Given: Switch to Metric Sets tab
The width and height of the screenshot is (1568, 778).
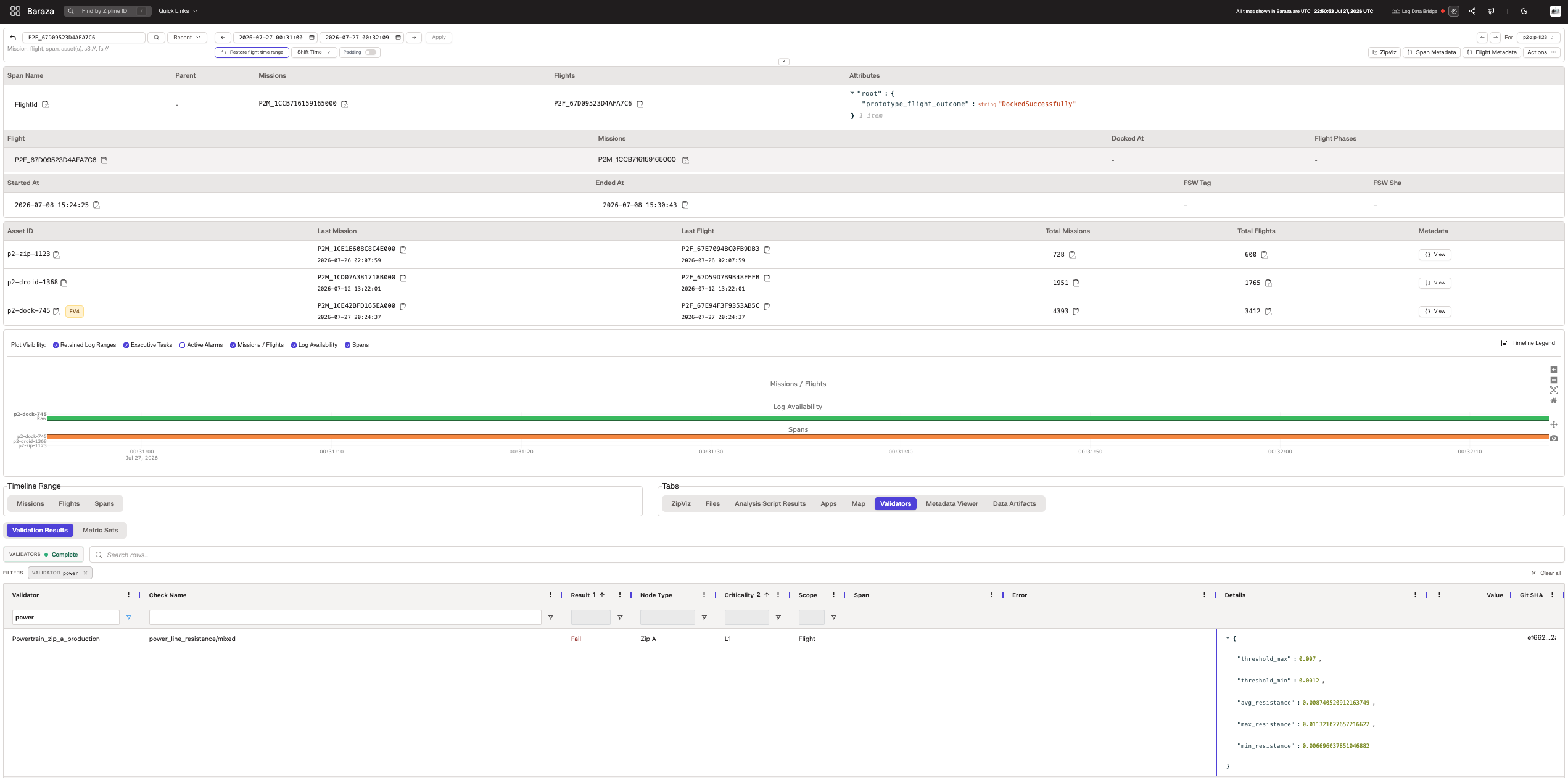Looking at the screenshot, I should coord(100,531).
